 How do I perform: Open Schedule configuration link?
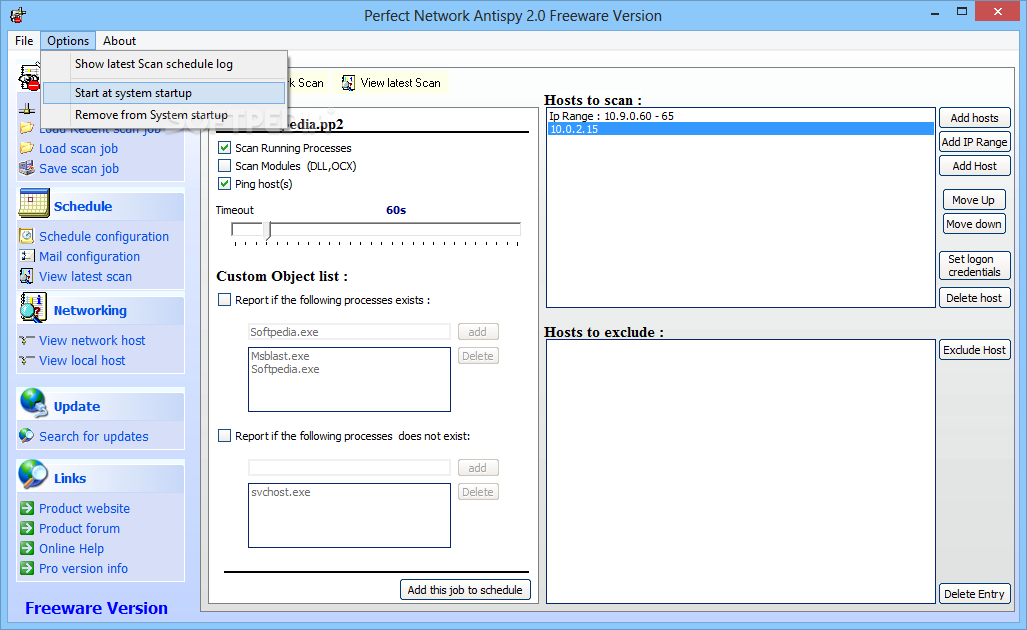pyautogui.click(x=103, y=236)
